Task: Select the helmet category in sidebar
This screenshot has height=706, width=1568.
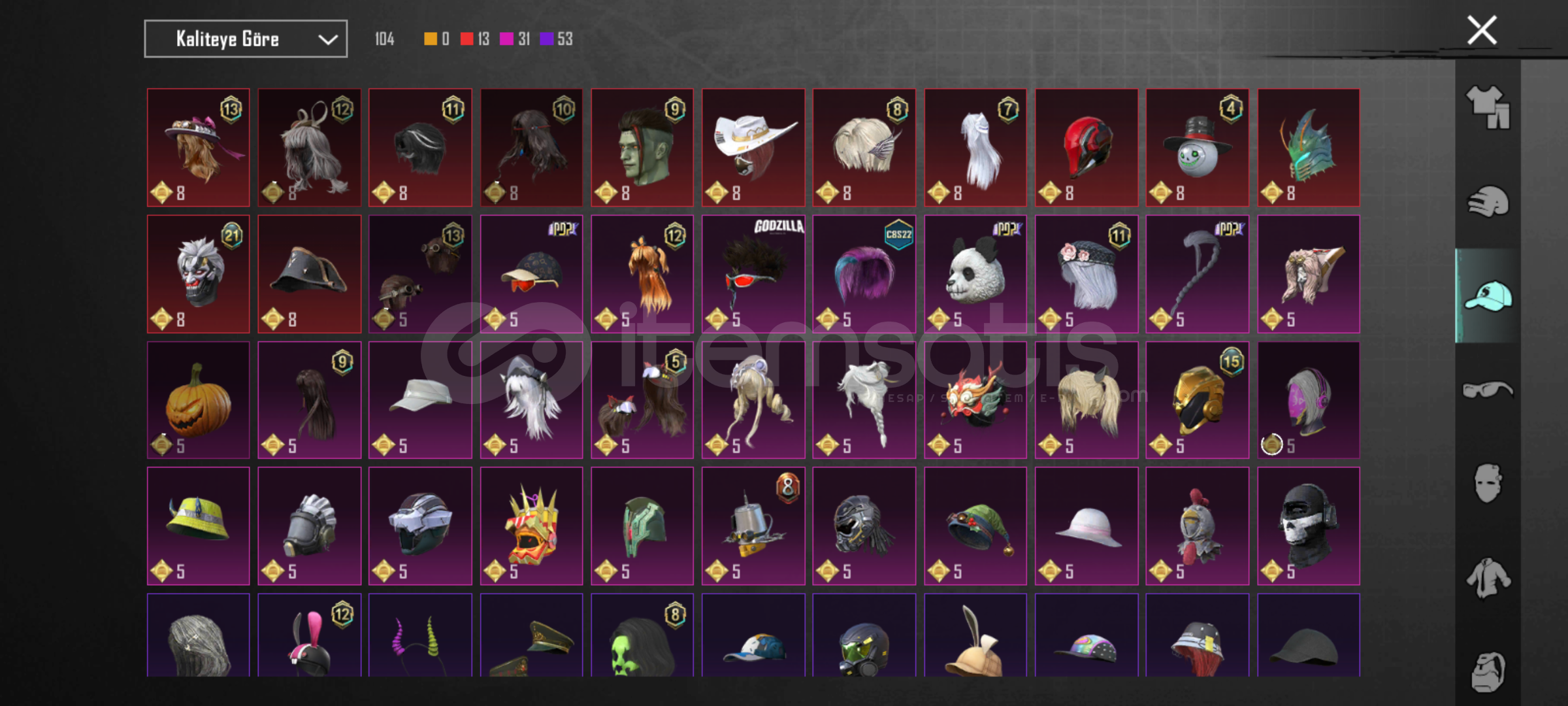Action: (1488, 202)
